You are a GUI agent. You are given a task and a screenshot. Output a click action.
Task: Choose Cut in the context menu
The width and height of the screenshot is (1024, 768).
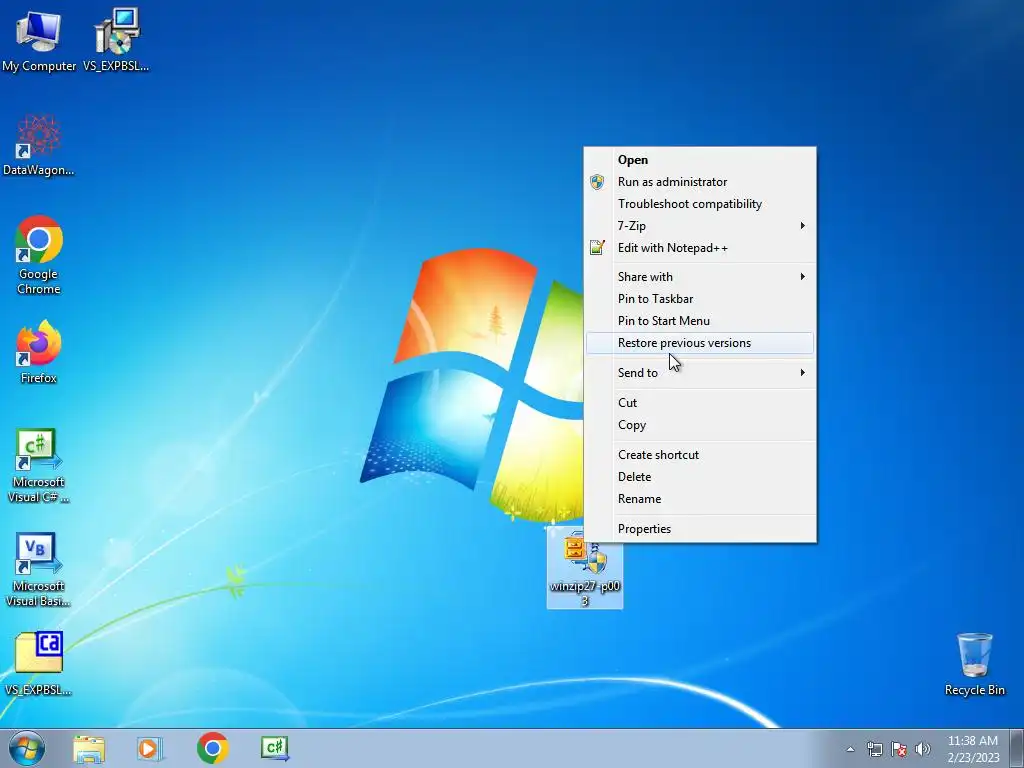click(x=699, y=403)
